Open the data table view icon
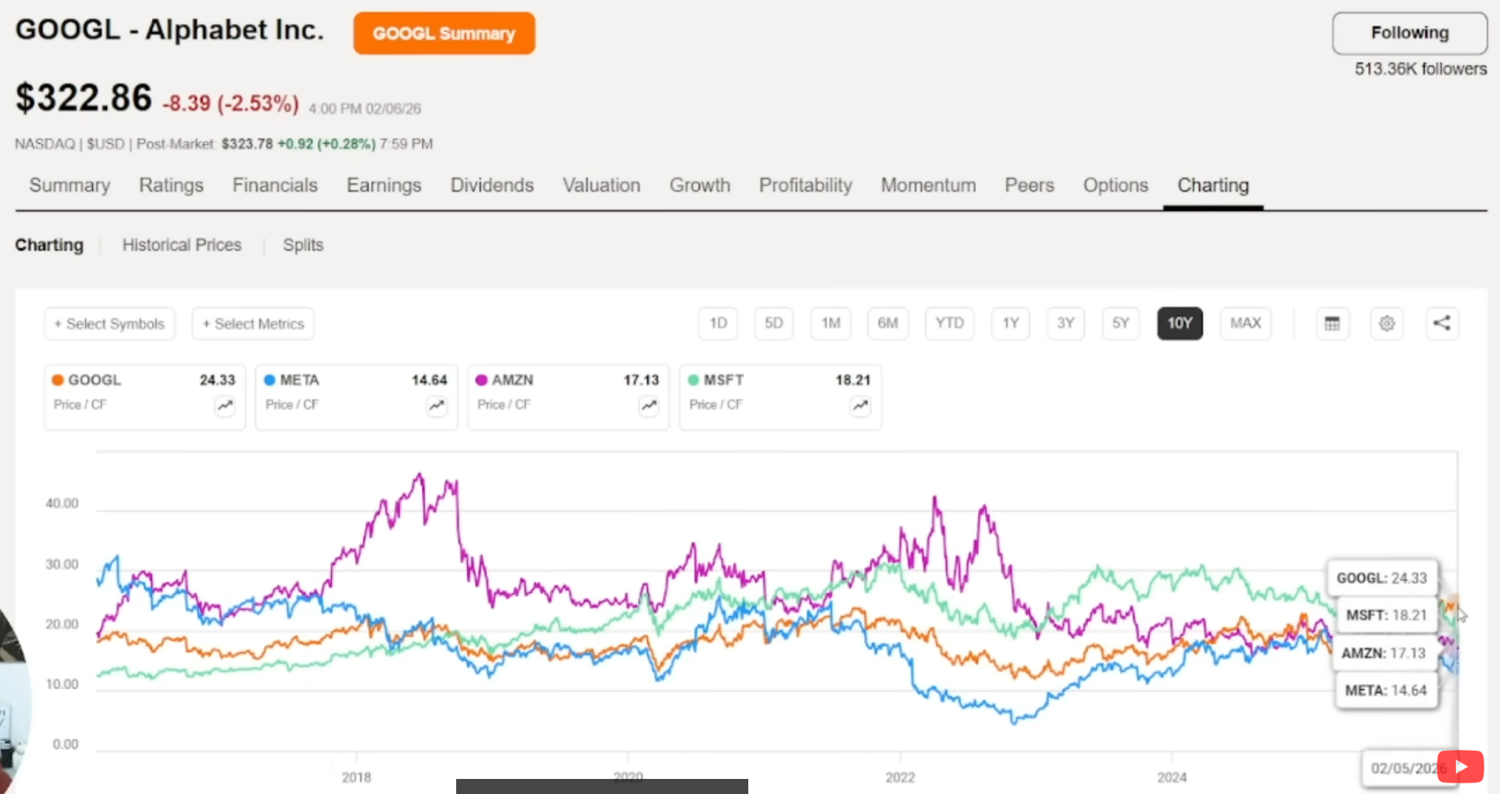 click(x=1331, y=323)
